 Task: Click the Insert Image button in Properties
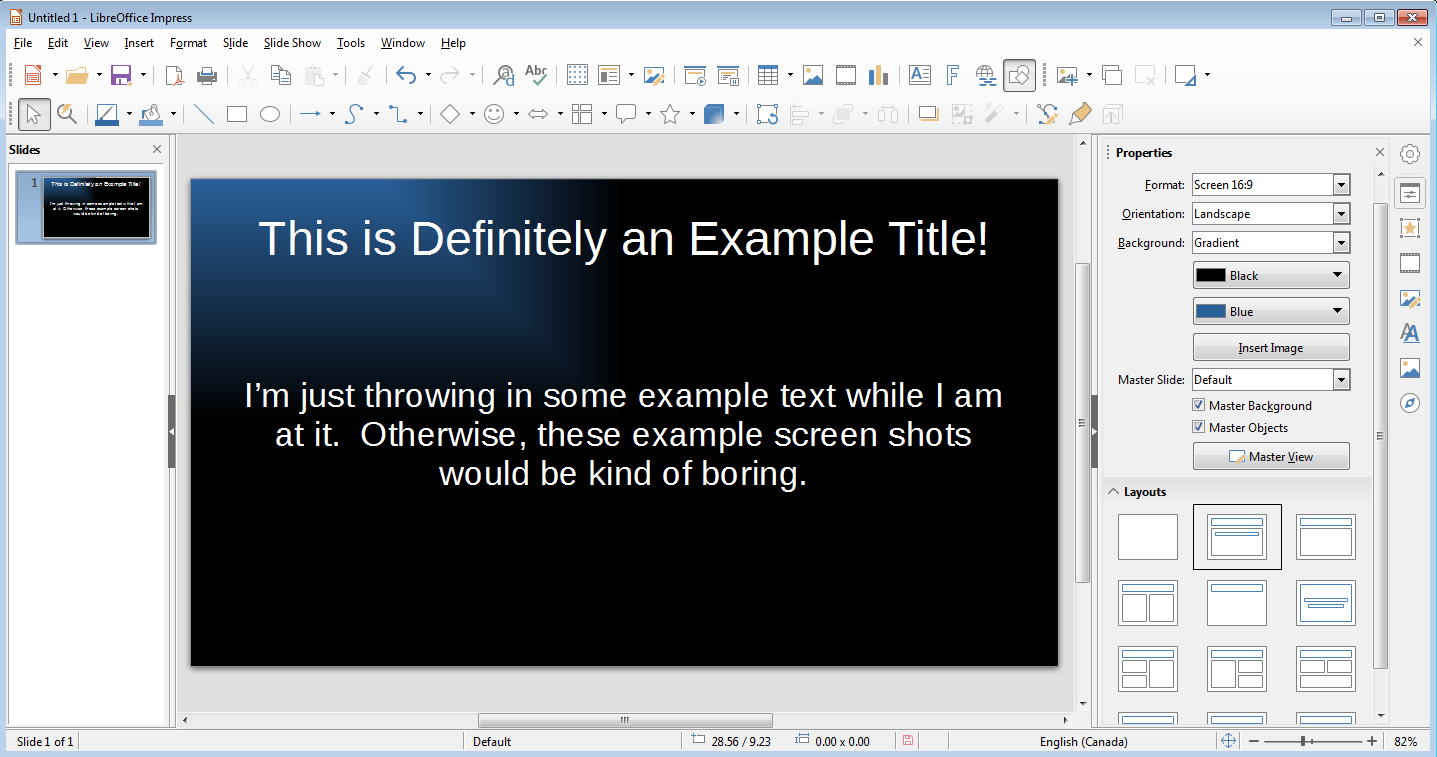pos(1271,347)
